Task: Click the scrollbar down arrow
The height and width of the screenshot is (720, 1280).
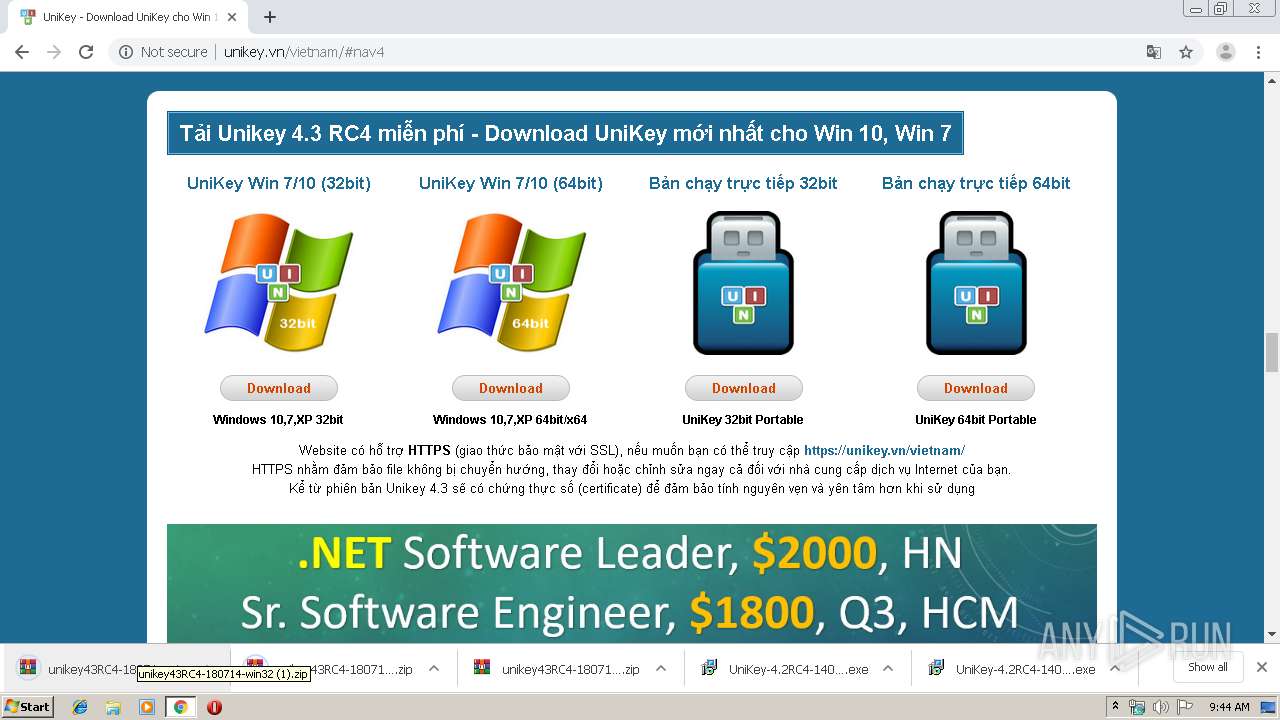Action: click(1272, 634)
